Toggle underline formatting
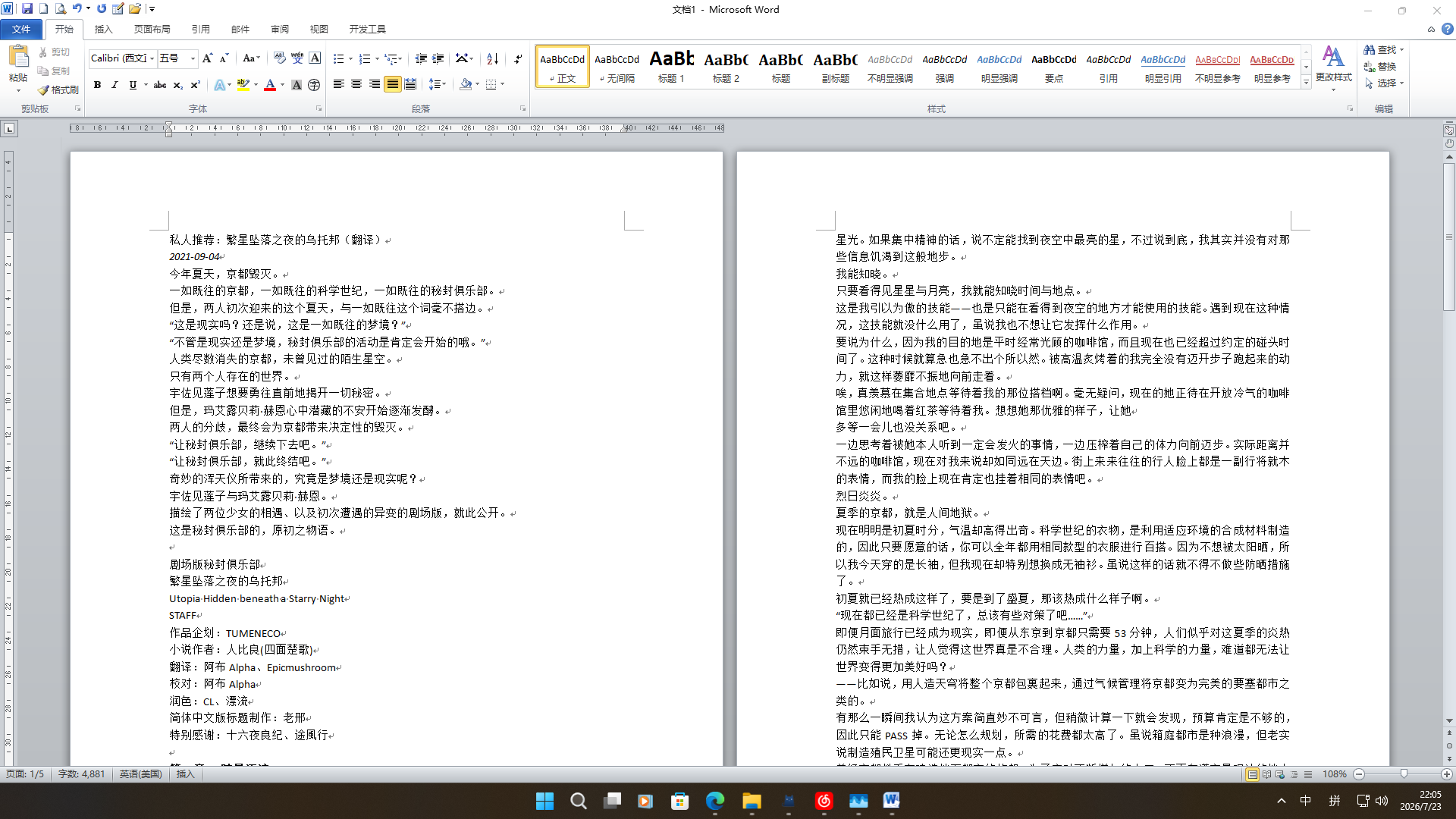Viewport: 1456px width, 819px height. 133,85
